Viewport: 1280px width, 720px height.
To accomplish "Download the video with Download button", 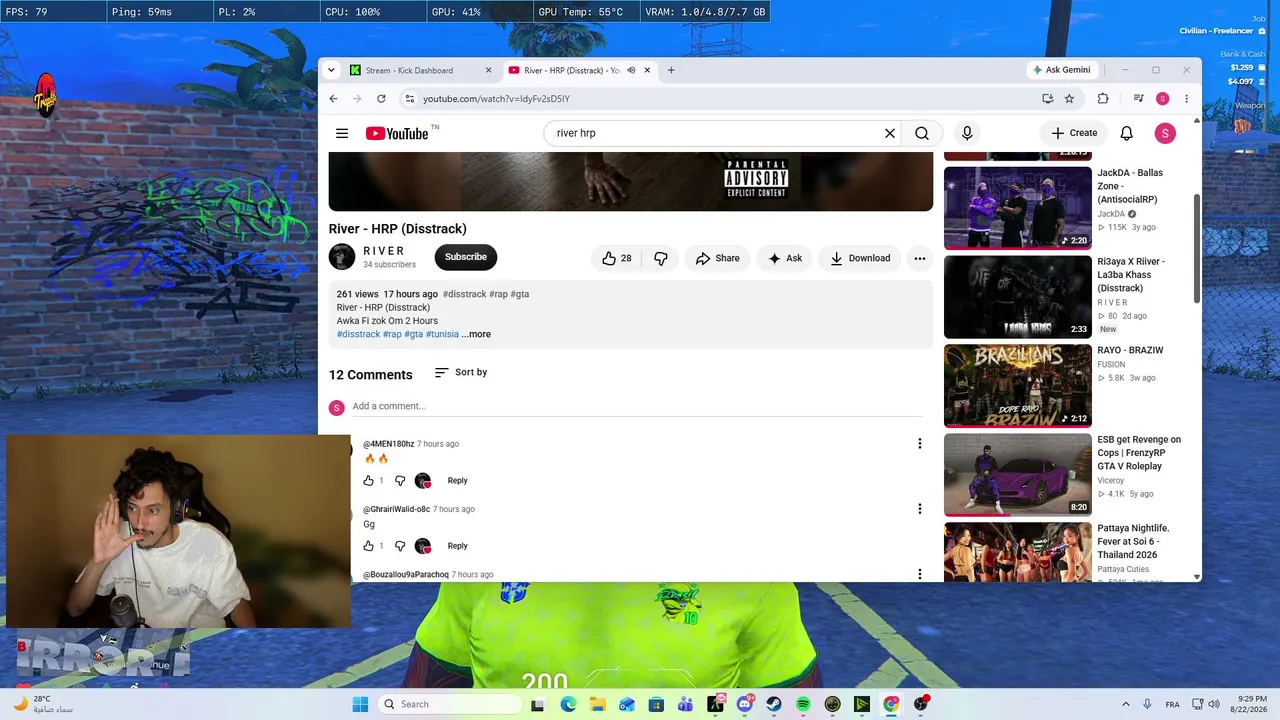I will tap(860, 258).
